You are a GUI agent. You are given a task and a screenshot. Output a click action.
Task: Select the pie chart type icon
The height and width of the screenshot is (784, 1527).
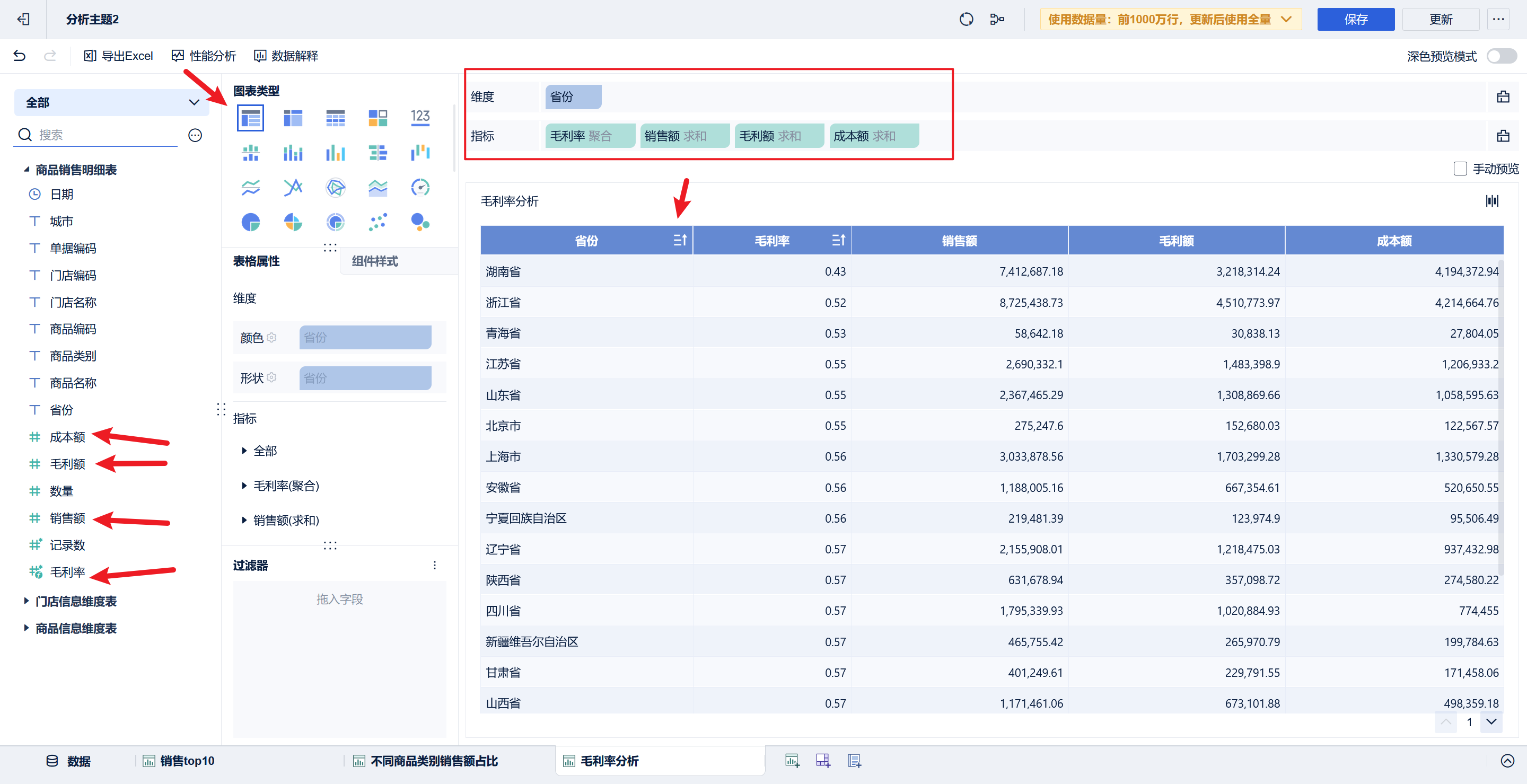(x=250, y=222)
